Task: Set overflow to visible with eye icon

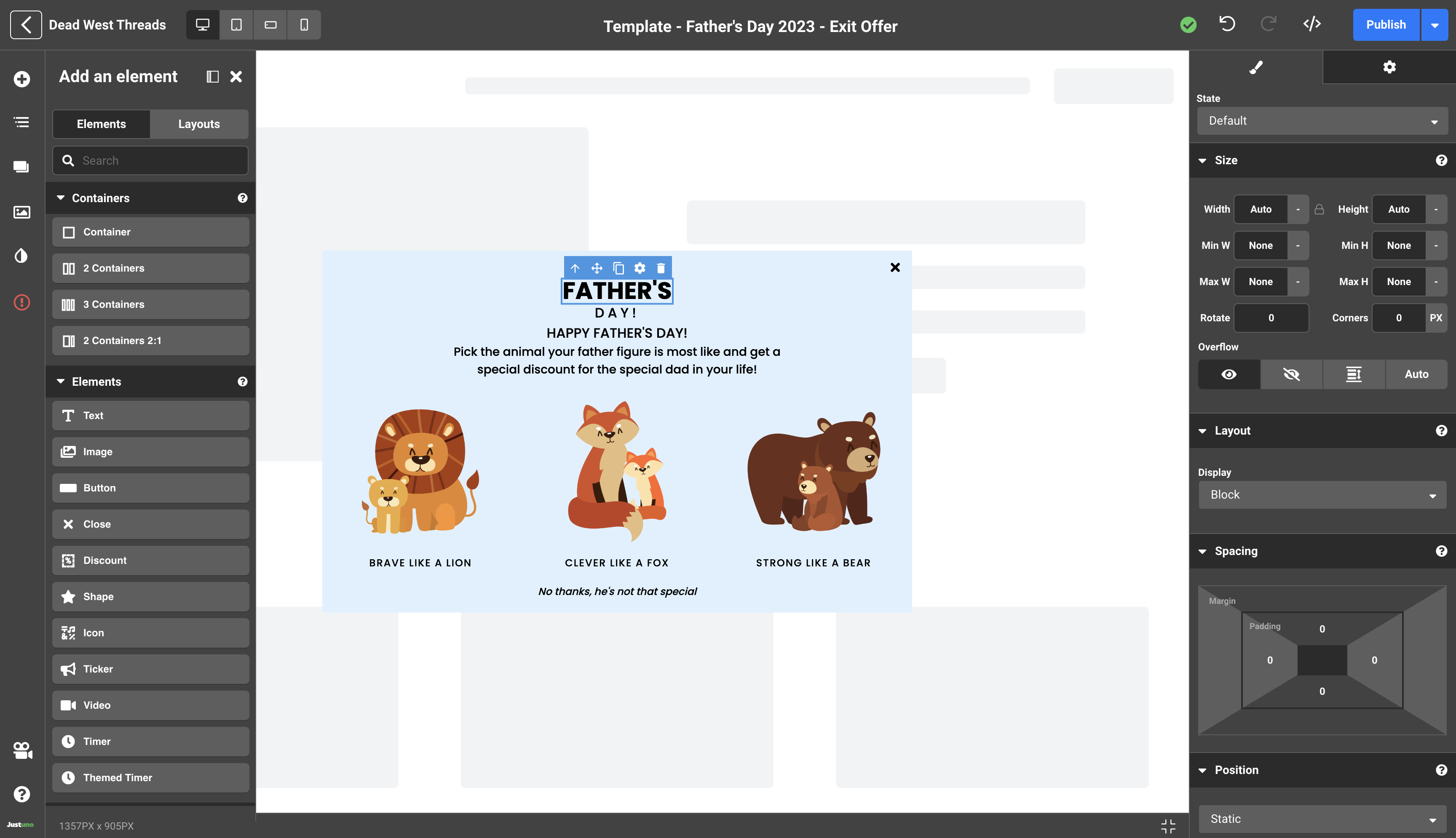Action: coord(1229,375)
